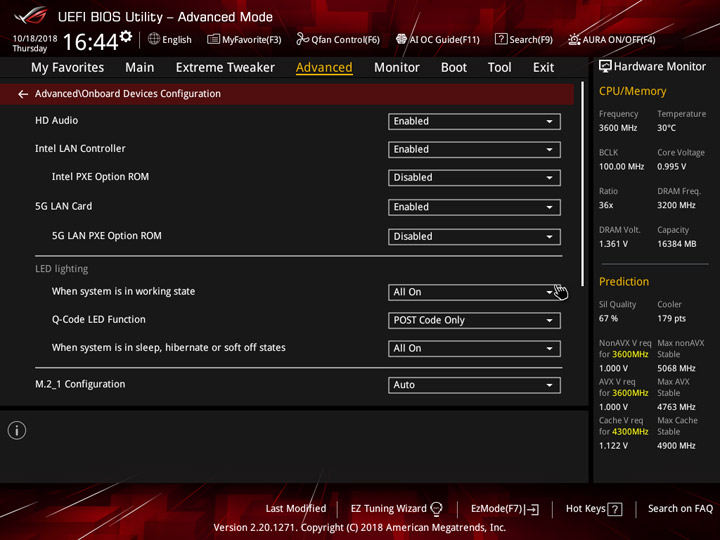Click the settings list scrollbar
Screen dimensions: 720x540
pyautogui.click(x=582, y=184)
